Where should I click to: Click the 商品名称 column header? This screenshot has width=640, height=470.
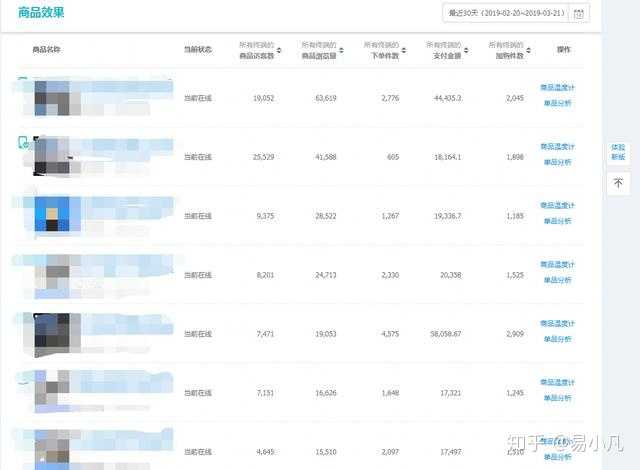pyautogui.click(x=47, y=50)
